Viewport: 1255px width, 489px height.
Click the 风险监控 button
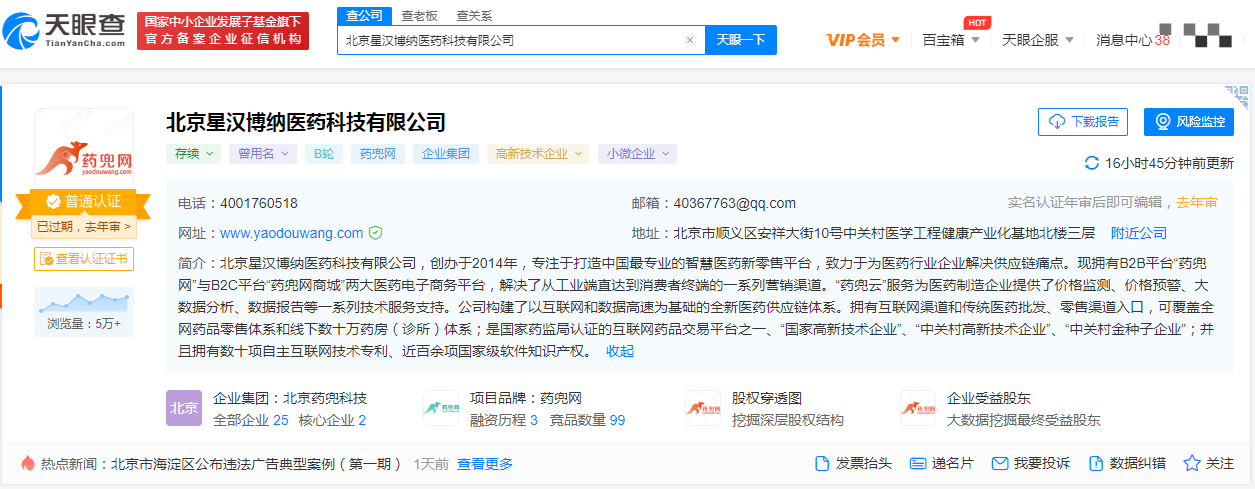pos(1189,121)
